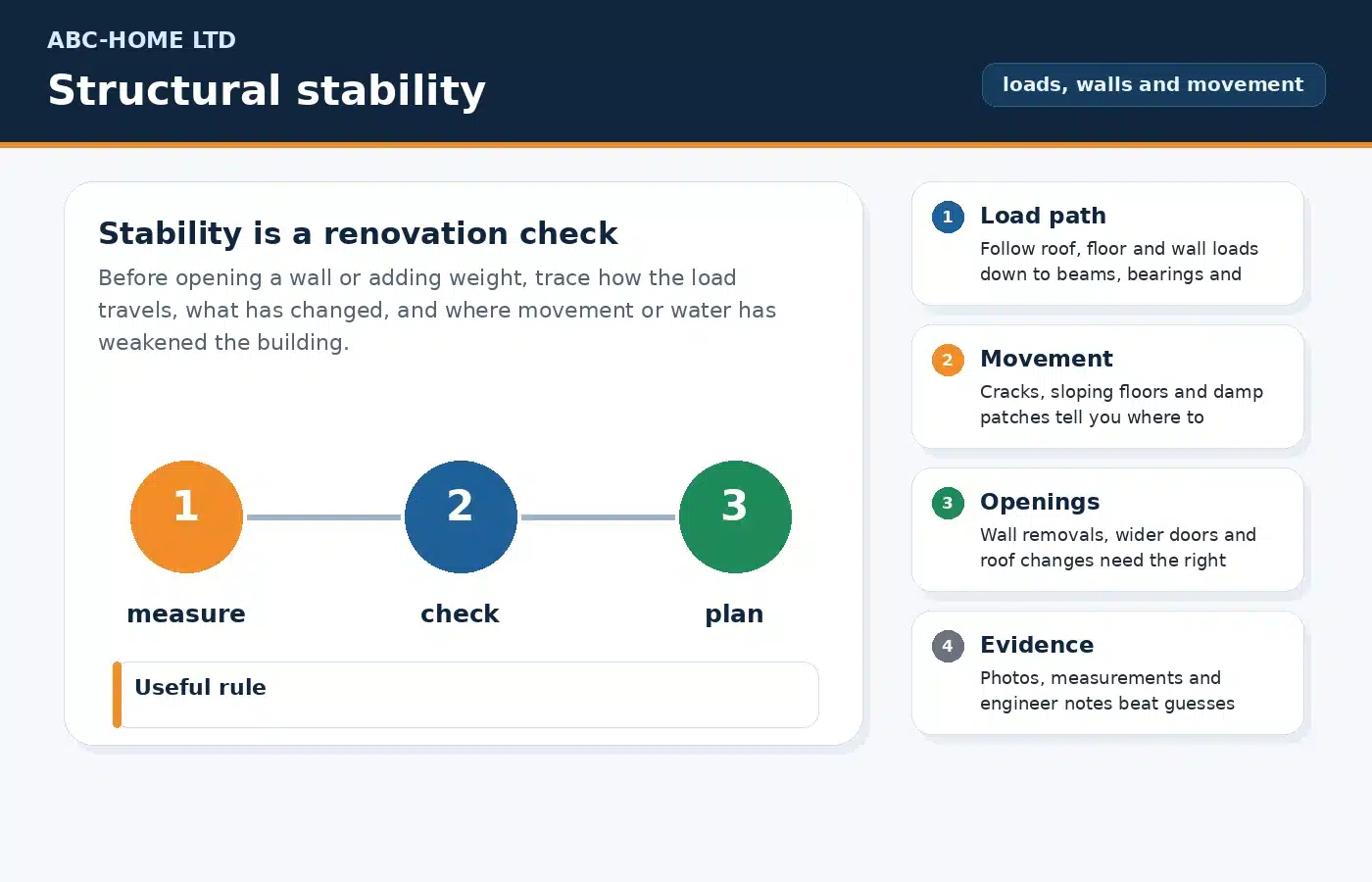This screenshot has height=882, width=1372.
Task: Click the orange step 1 measure circle
Action: pos(186,516)
